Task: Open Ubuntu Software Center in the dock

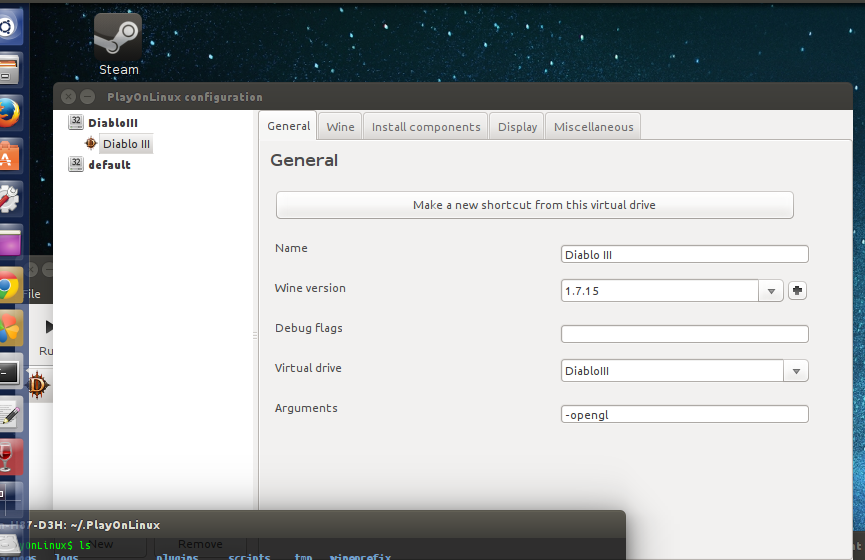Action: tap(9, 156)
